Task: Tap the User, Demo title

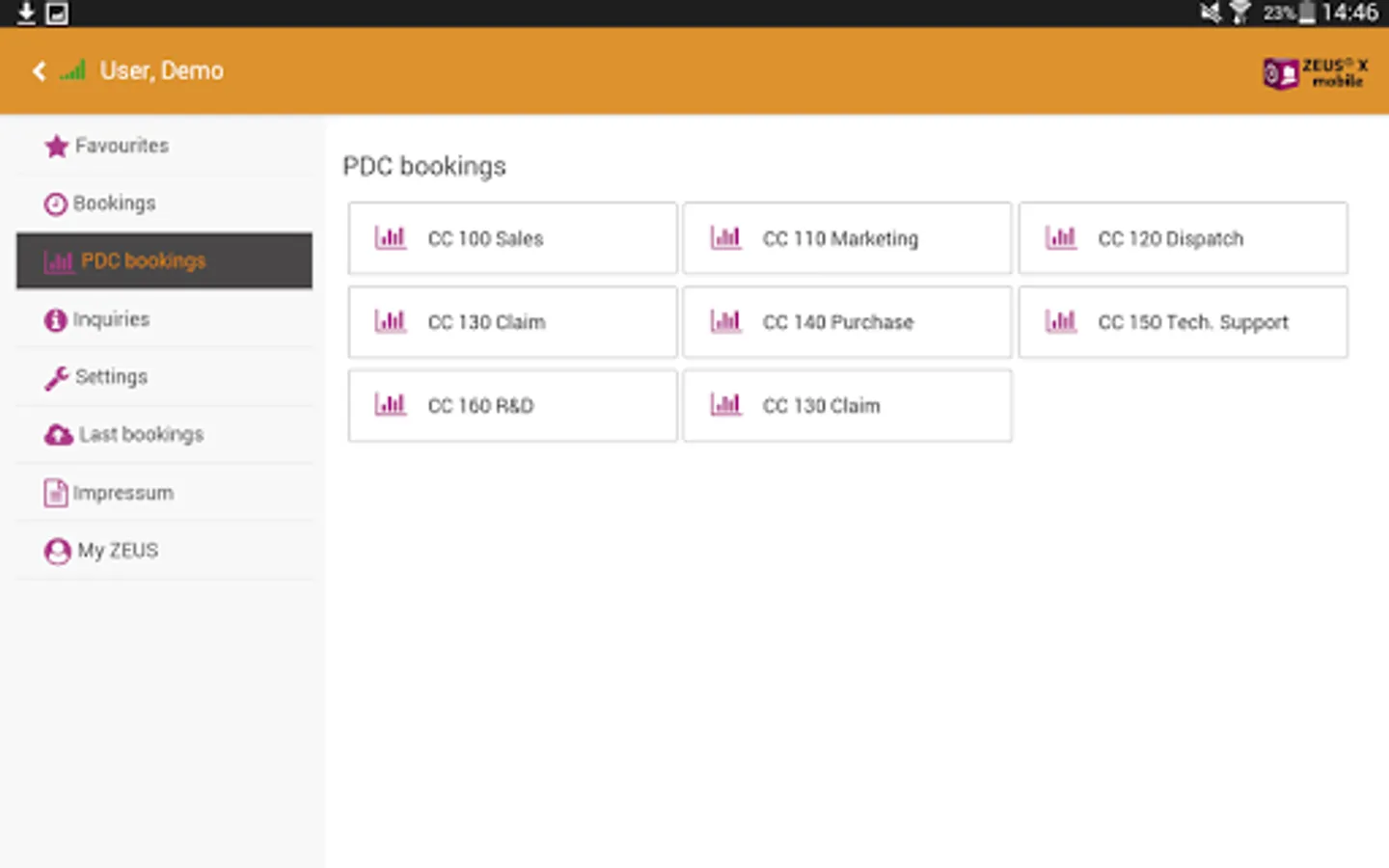Action: tap(162, 70)
